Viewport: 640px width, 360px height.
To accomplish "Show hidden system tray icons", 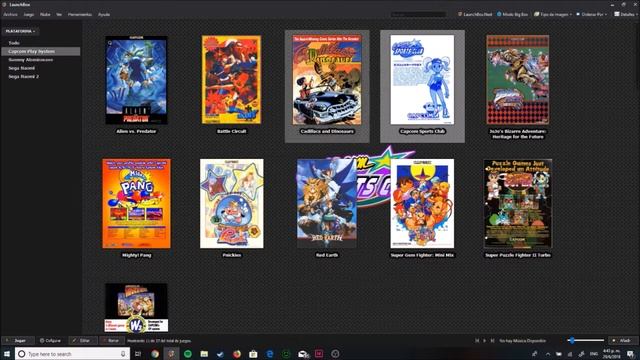I will click(547, 354).
